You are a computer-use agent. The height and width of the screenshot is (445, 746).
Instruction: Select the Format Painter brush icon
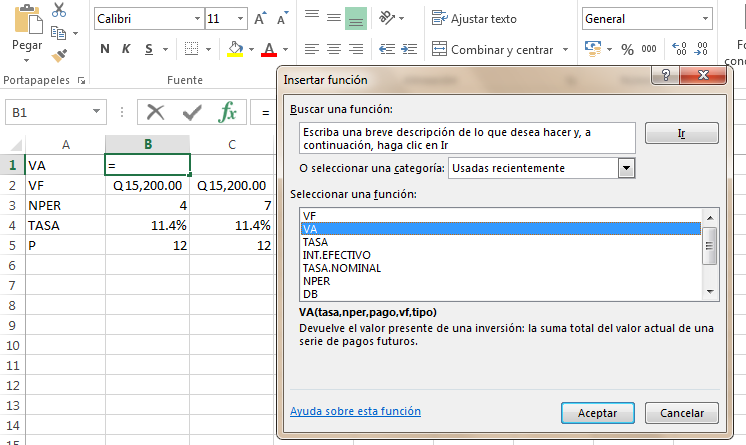click(59, 55)
